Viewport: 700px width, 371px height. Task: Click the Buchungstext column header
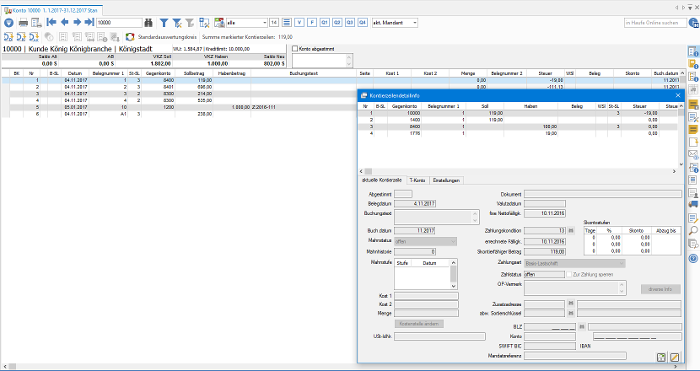(x=304, y=73)
